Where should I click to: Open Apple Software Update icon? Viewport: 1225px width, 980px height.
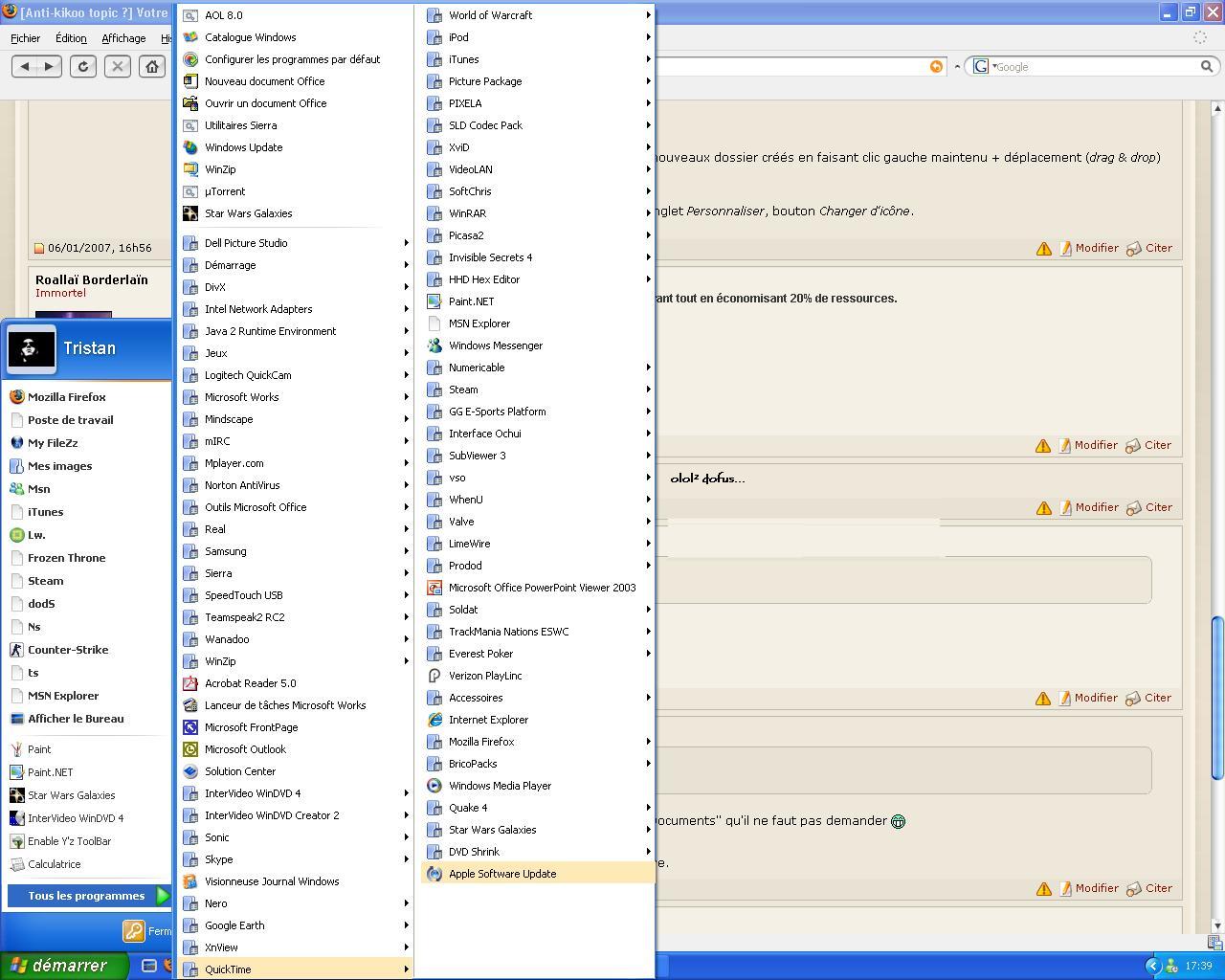pyautogui.click(x=434, y=874)
